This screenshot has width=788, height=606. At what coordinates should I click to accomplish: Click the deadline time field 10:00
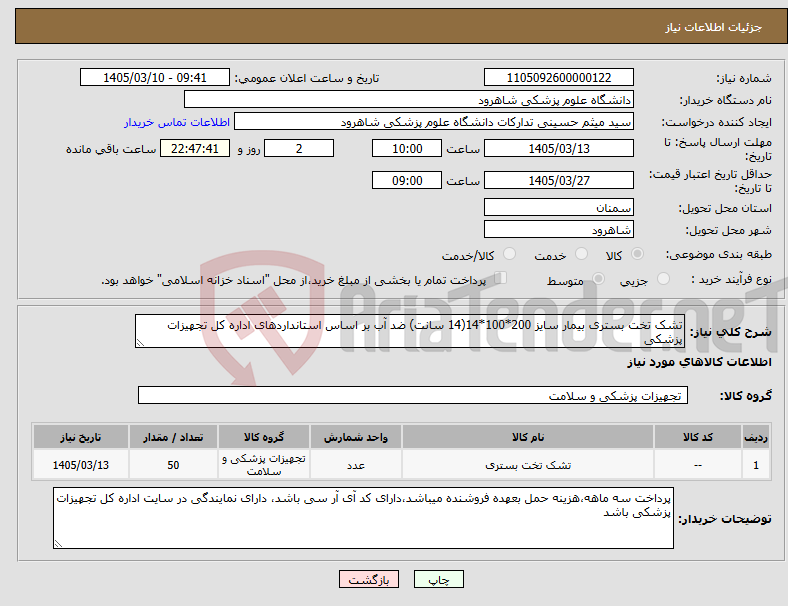407,149
